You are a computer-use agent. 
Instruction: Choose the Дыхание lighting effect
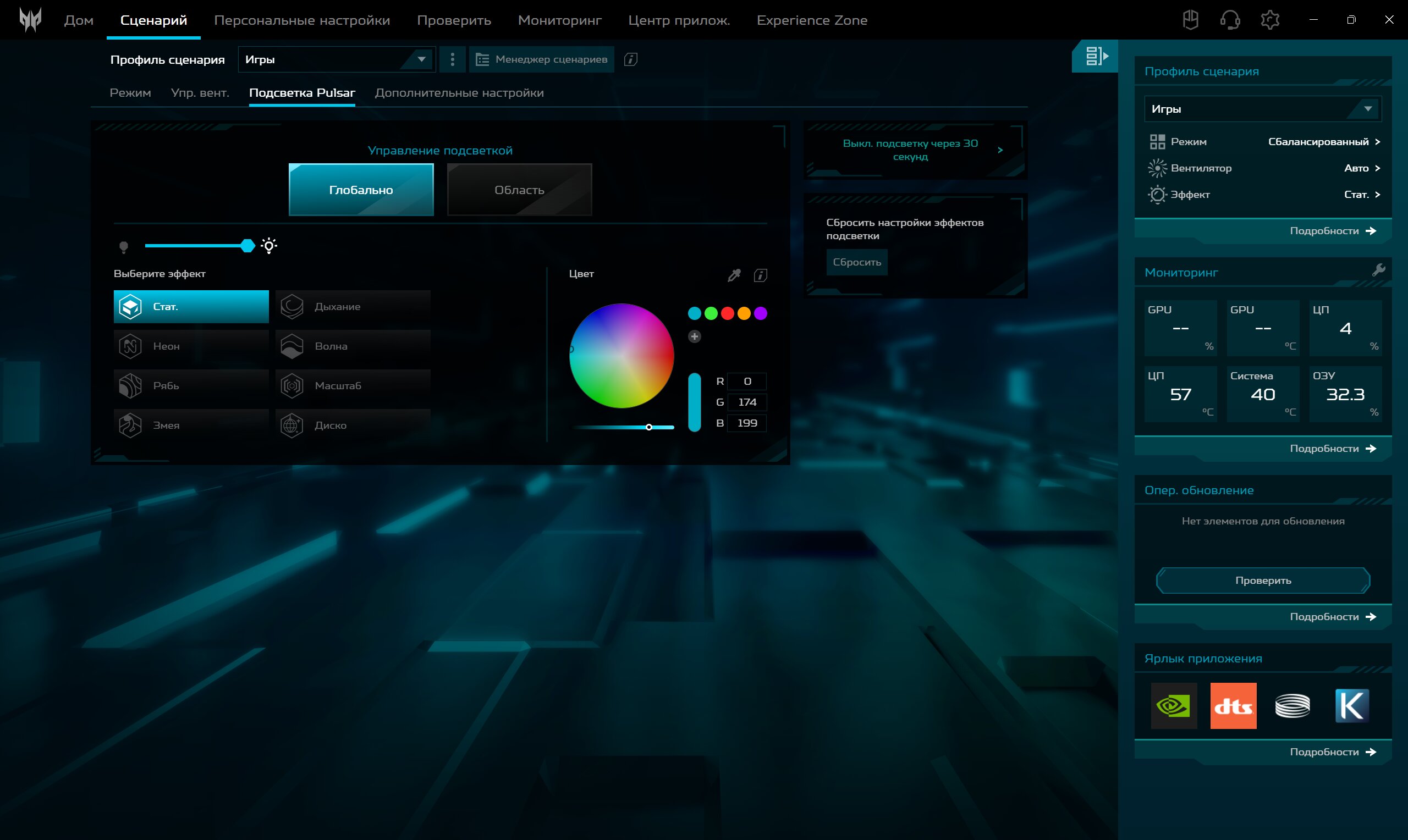click(353, 307)
